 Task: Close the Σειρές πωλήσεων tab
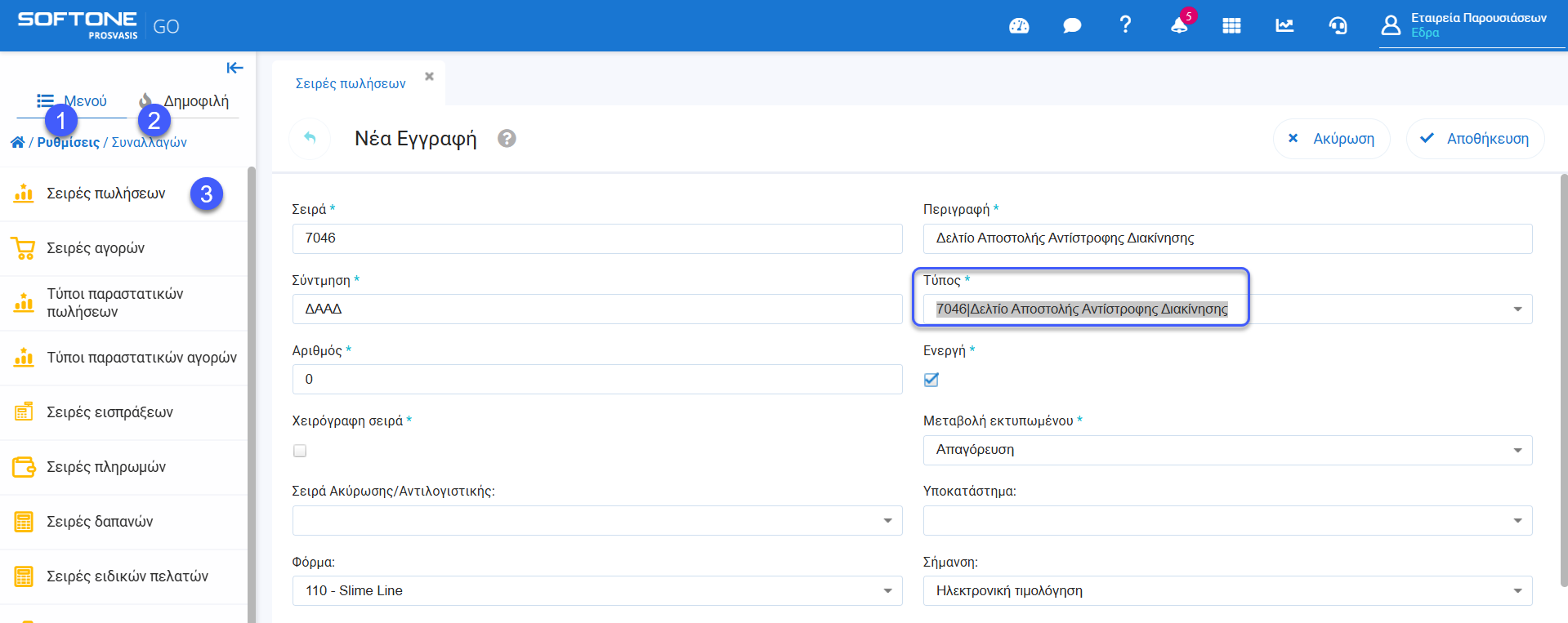(429, 77)
